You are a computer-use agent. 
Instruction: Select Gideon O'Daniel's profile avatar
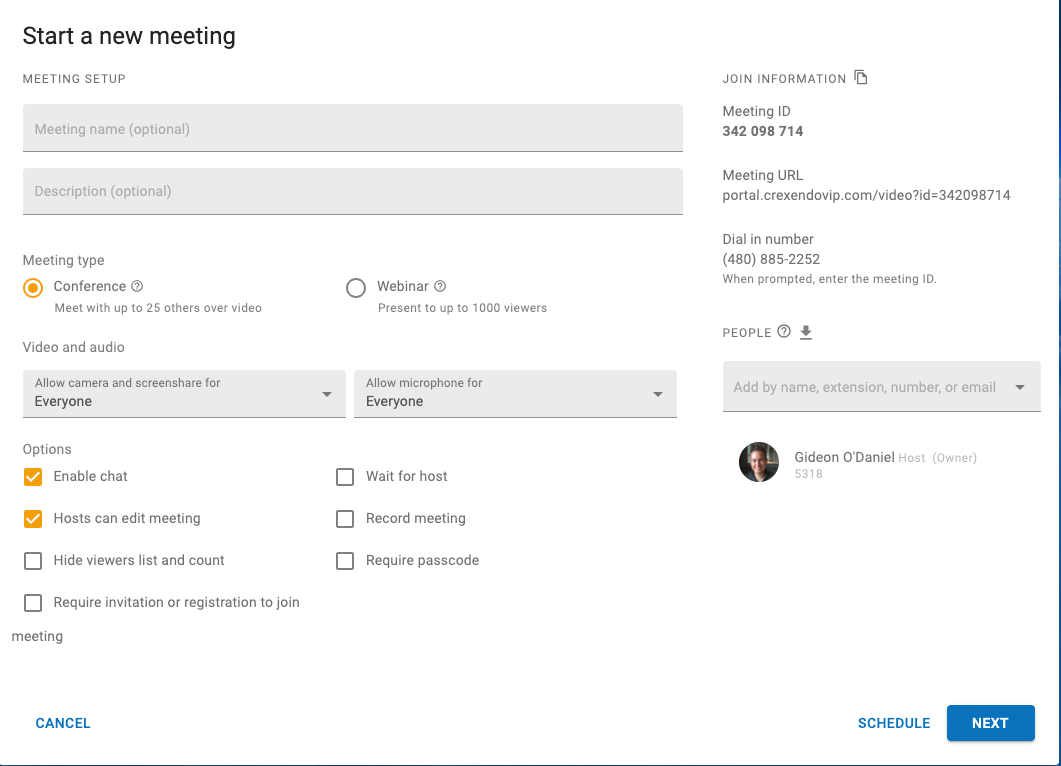[x=759, y=462]
